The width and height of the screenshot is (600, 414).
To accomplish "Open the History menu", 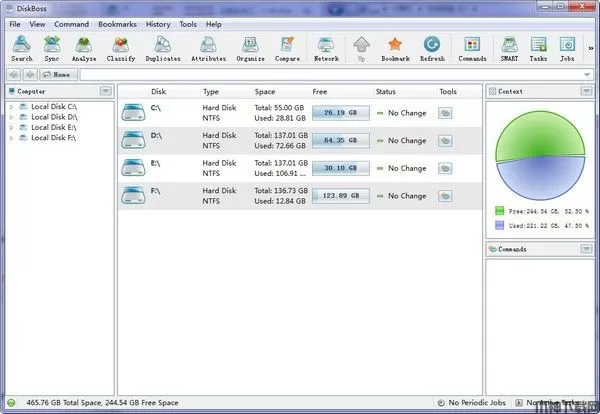I will pos(157,23).
